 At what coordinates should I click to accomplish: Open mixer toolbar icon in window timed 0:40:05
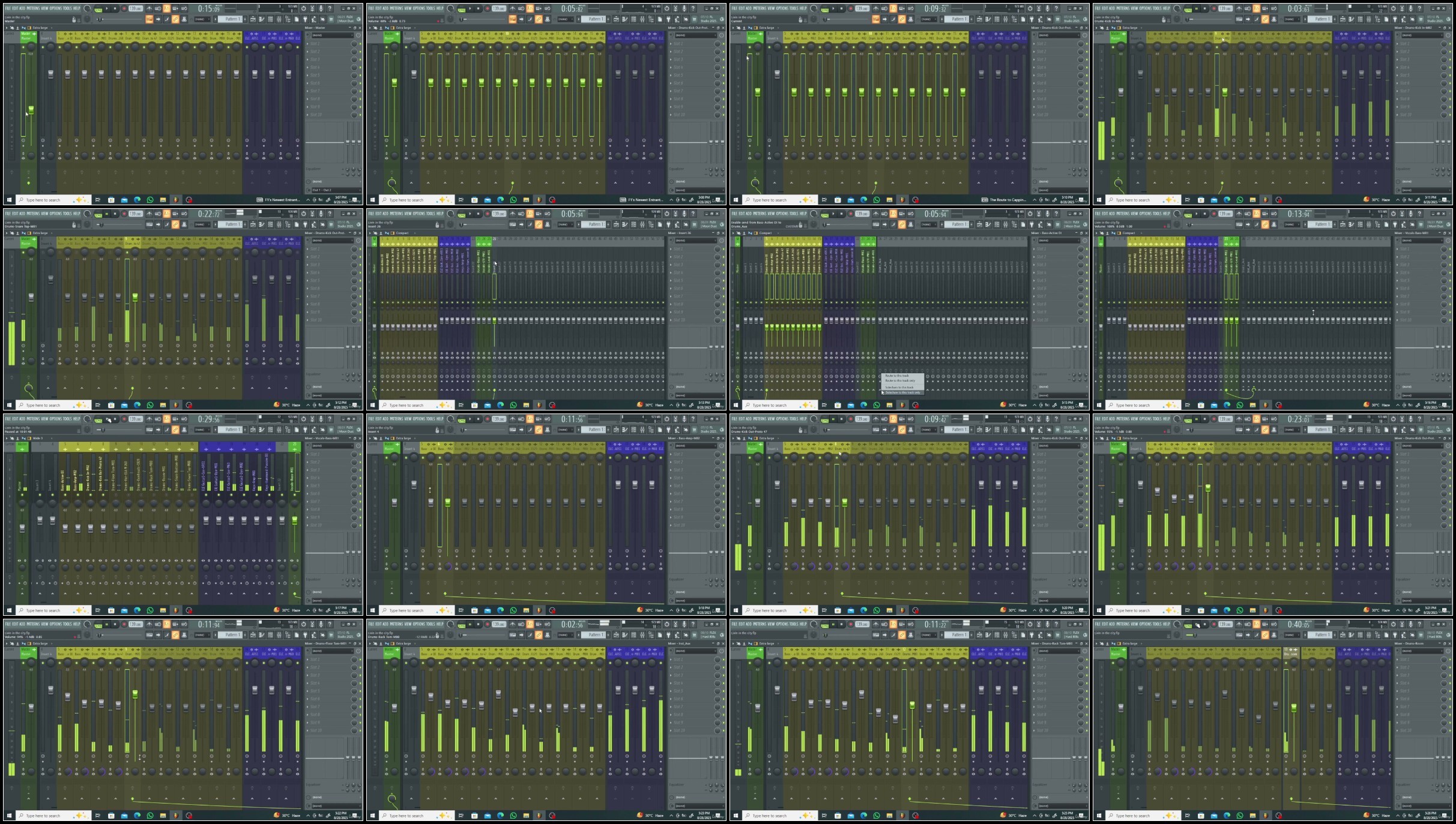(1369, 635)
